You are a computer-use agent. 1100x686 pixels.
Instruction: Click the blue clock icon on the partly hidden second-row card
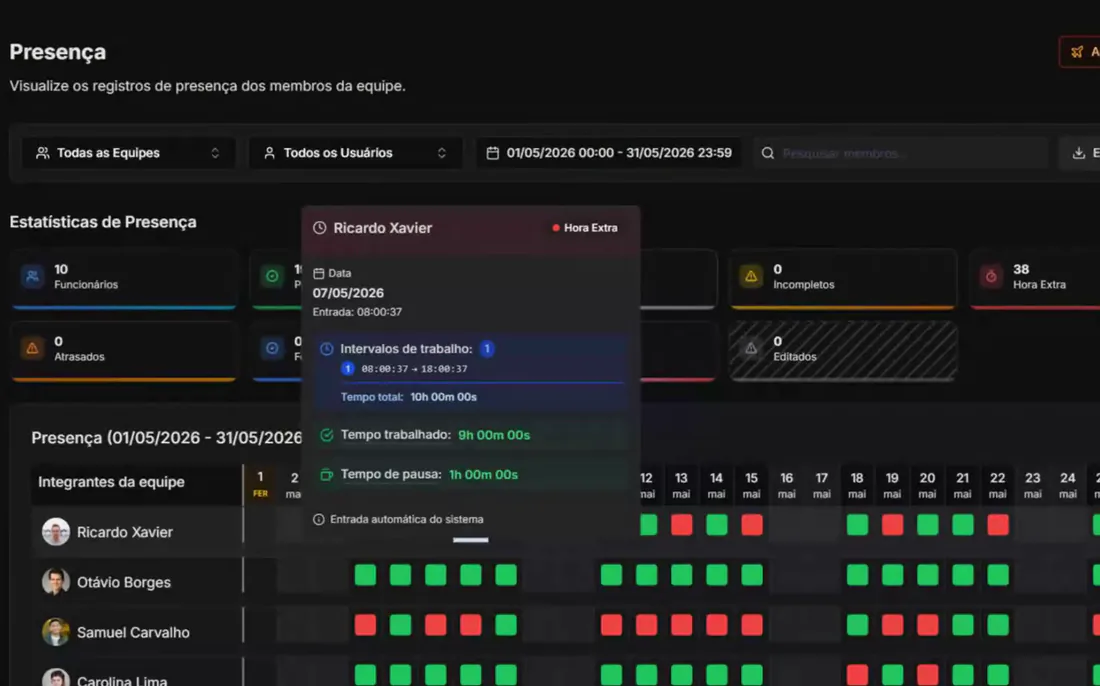click(272, 348)
